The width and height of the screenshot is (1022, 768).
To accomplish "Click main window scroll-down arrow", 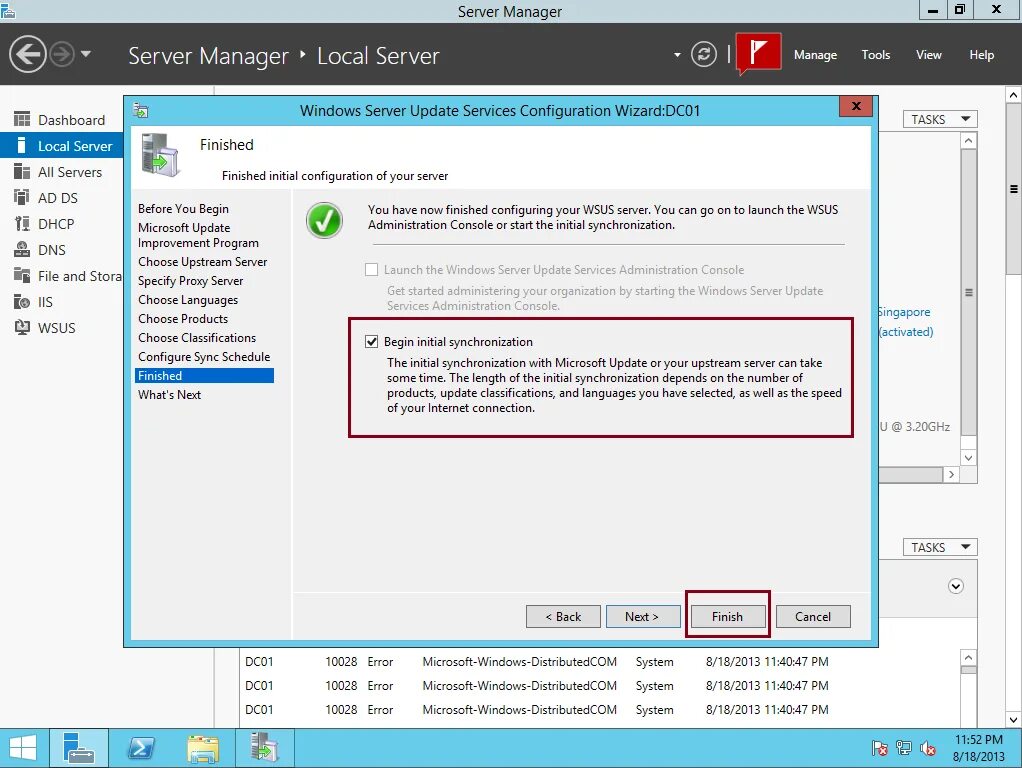I will click(1014, 720).
